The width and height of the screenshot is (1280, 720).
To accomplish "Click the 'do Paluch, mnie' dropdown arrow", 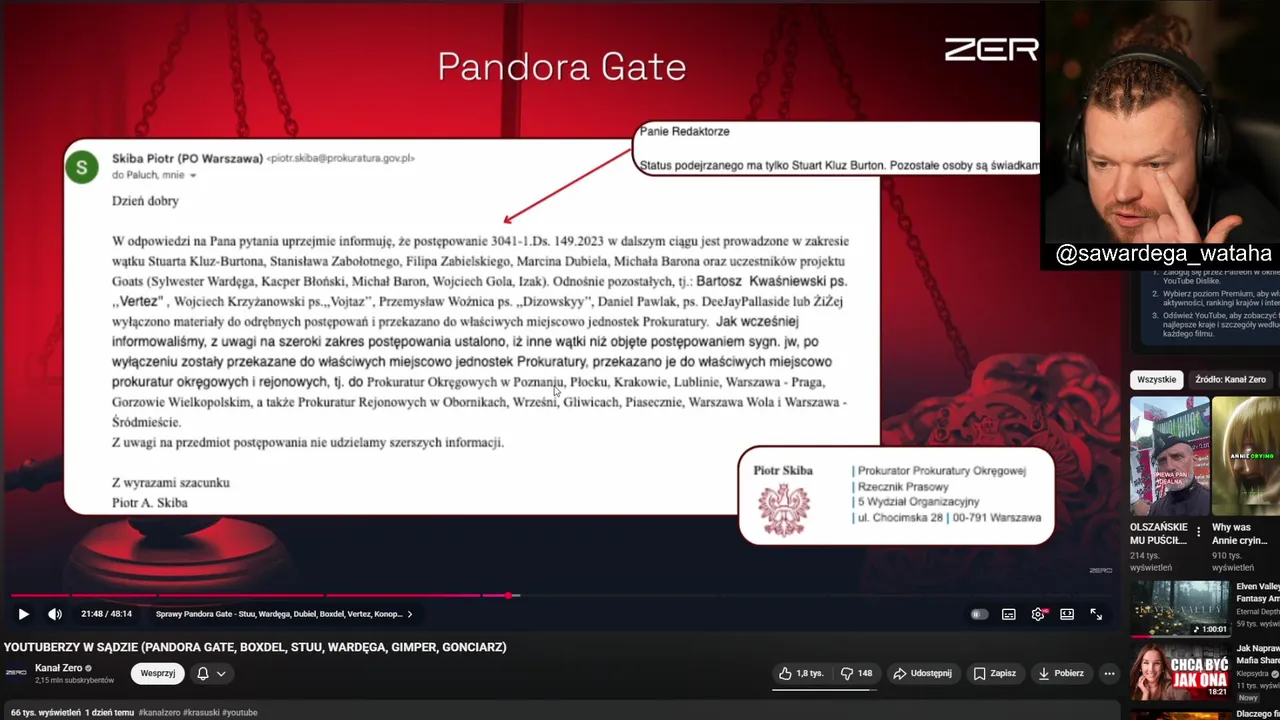I will [193, 176].
